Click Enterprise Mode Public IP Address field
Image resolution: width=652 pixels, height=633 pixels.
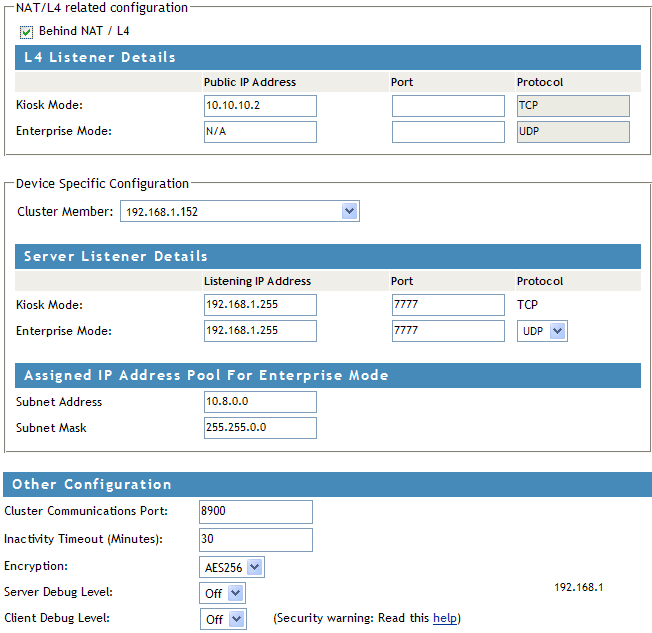(260, 132)
